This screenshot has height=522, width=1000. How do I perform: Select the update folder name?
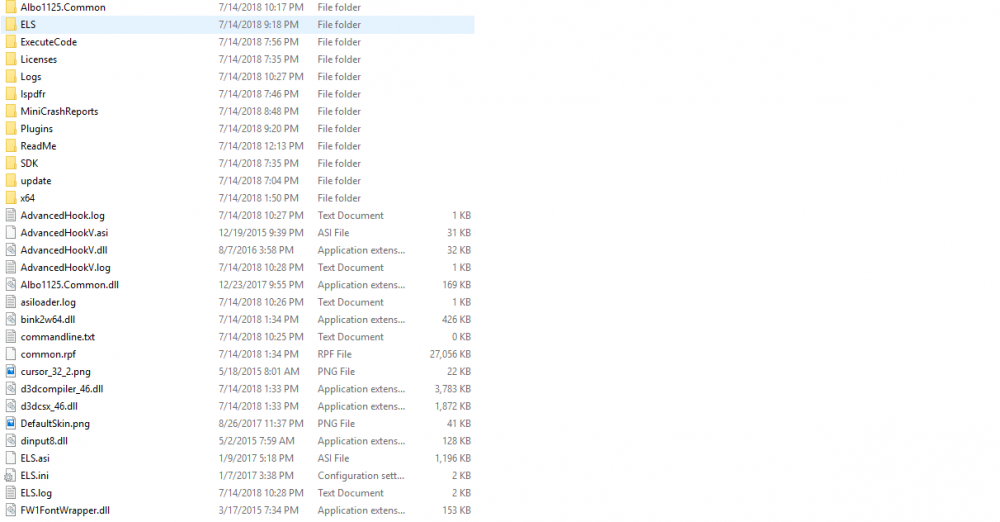(x=36, y=181)
